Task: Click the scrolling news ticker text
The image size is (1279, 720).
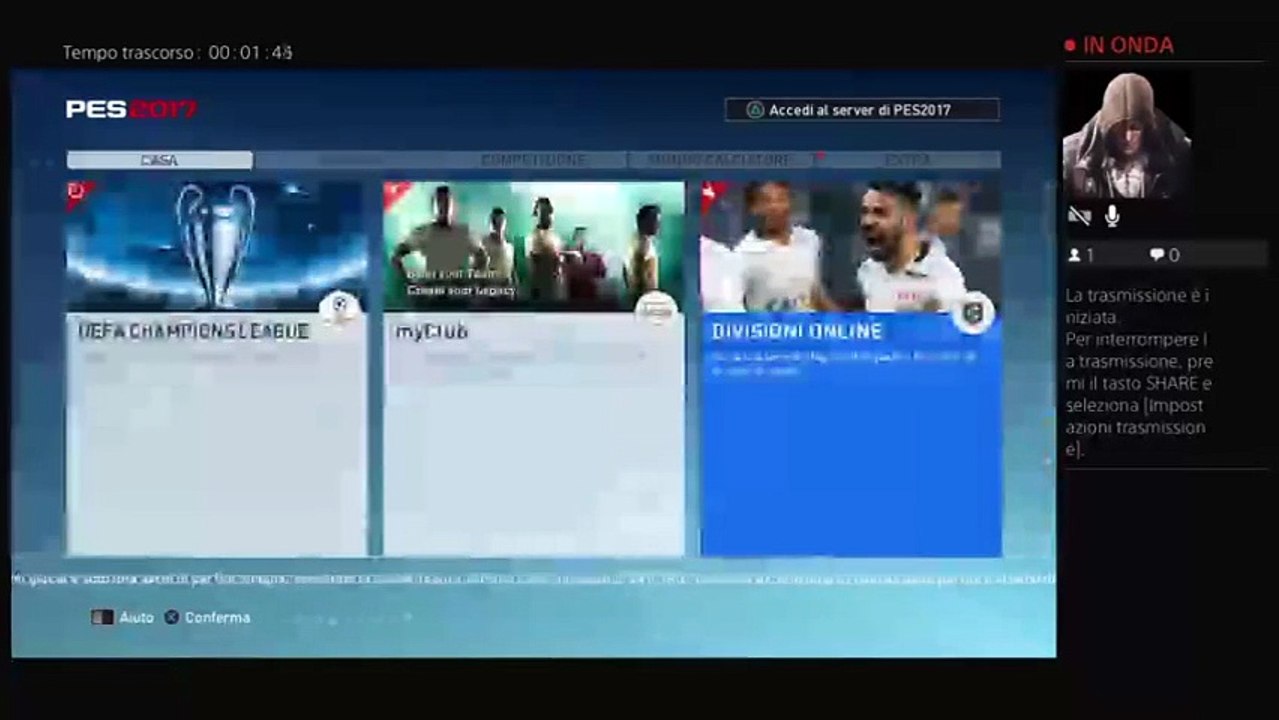Action: tap(533, 579)
